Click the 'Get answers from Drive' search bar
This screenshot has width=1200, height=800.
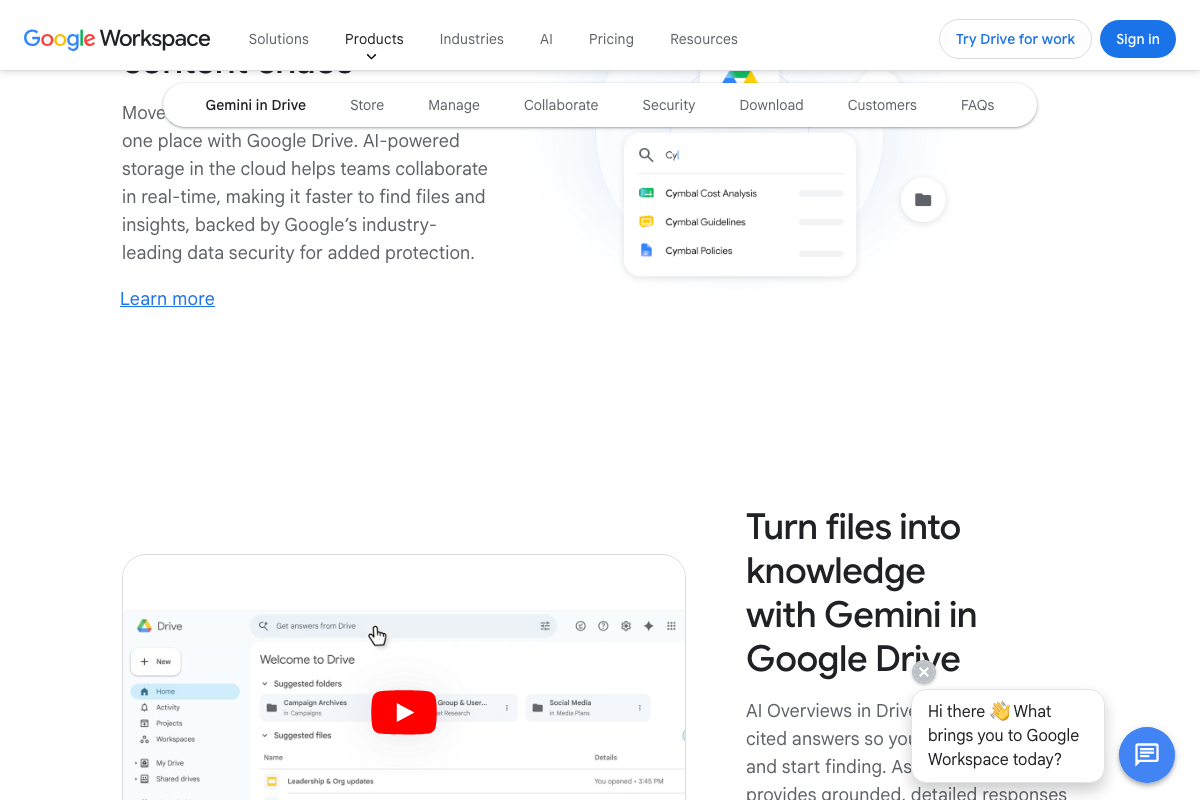[405, 626]
